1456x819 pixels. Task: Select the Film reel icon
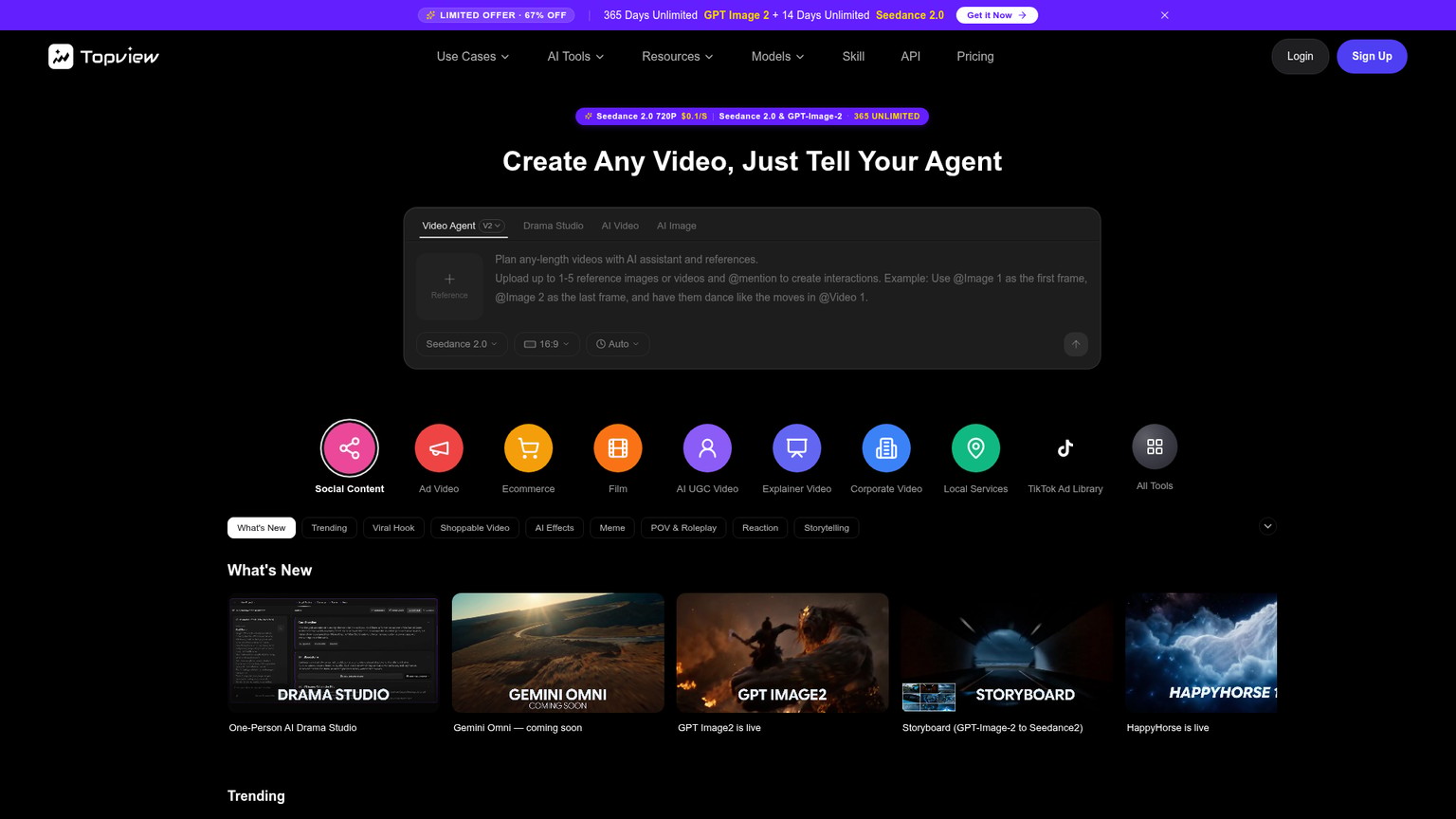[x=618, y=448]
